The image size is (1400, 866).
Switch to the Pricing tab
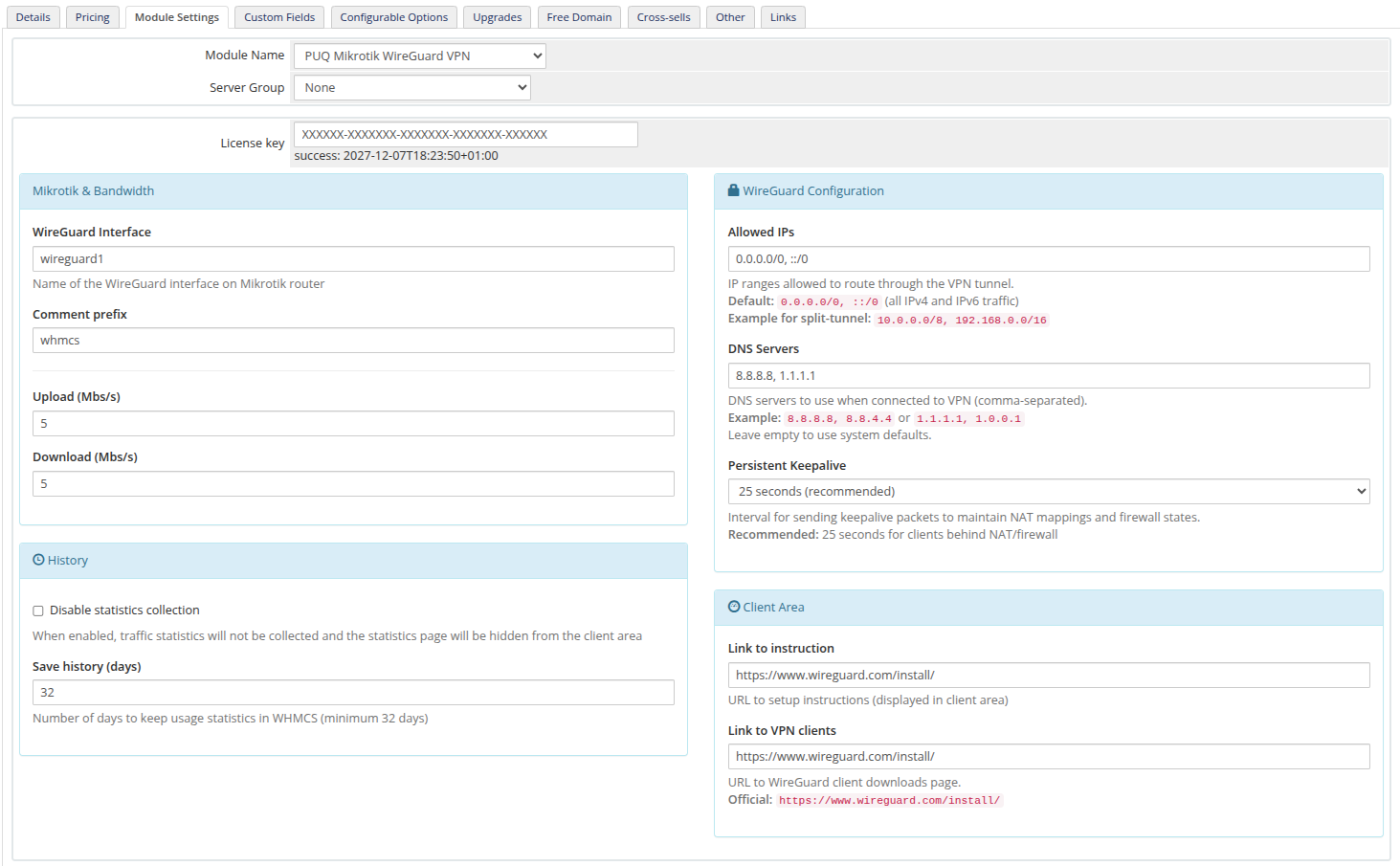(92, 16)
